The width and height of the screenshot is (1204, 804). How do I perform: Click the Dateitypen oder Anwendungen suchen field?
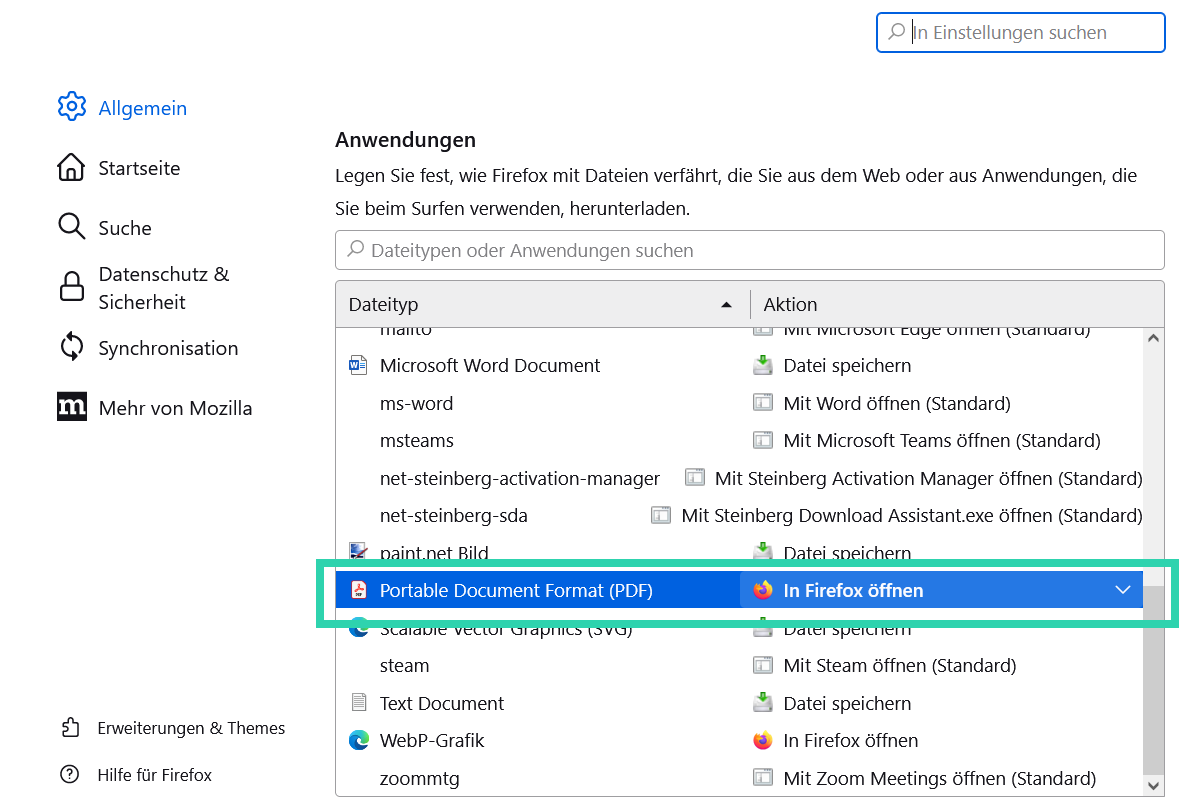pos(750,250)
